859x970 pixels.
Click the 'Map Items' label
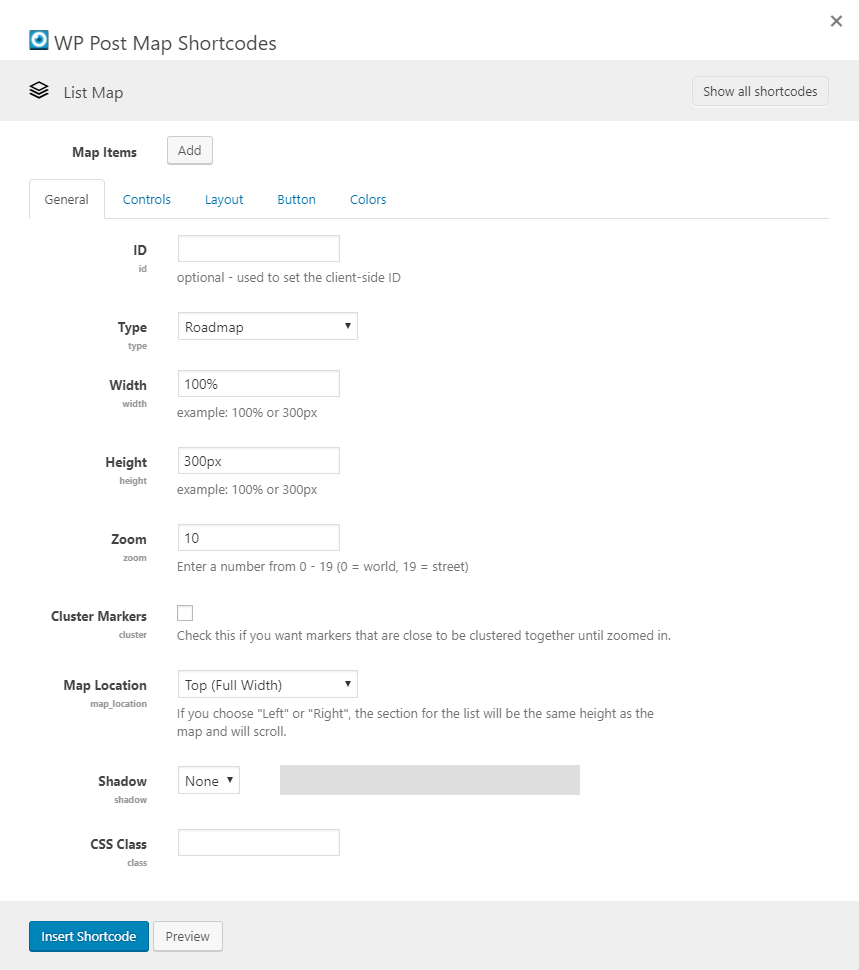click(105, 152)
